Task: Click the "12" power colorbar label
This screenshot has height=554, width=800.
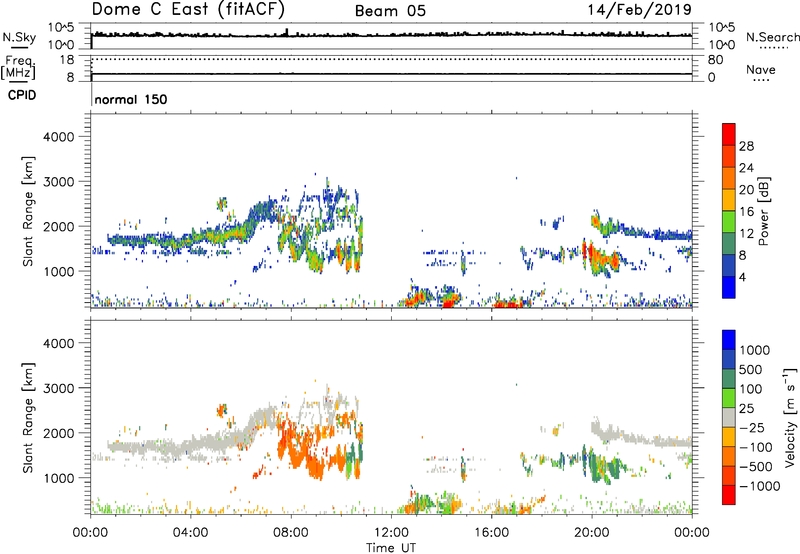Action: (x=746, y=234)
